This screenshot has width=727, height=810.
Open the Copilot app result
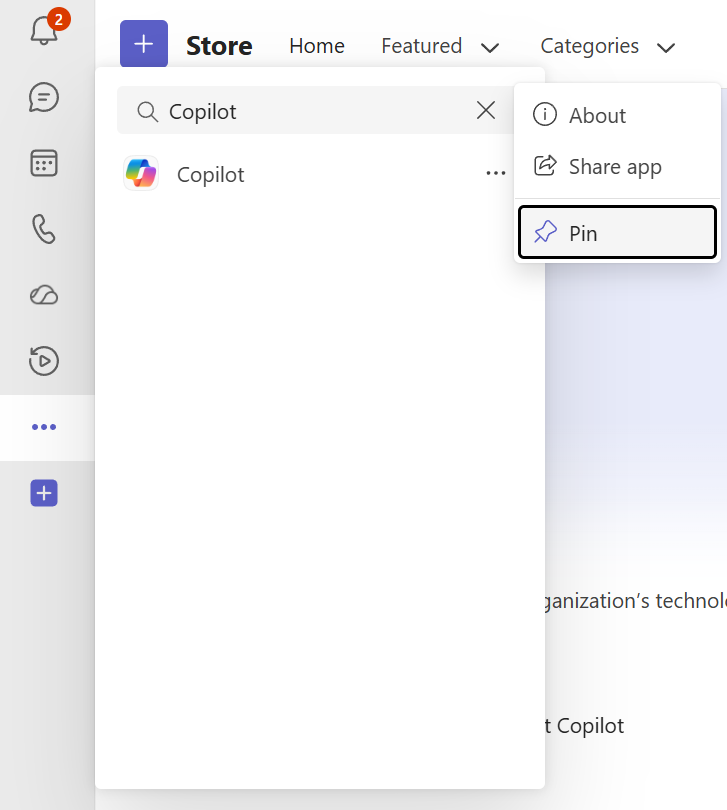(x=315, y=175)
